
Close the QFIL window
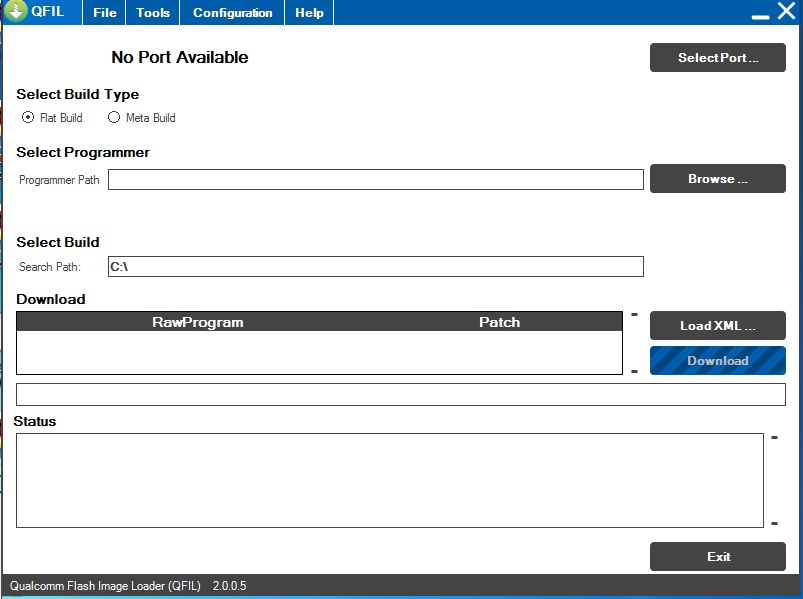pyautogui.click(x=786, y=11)
